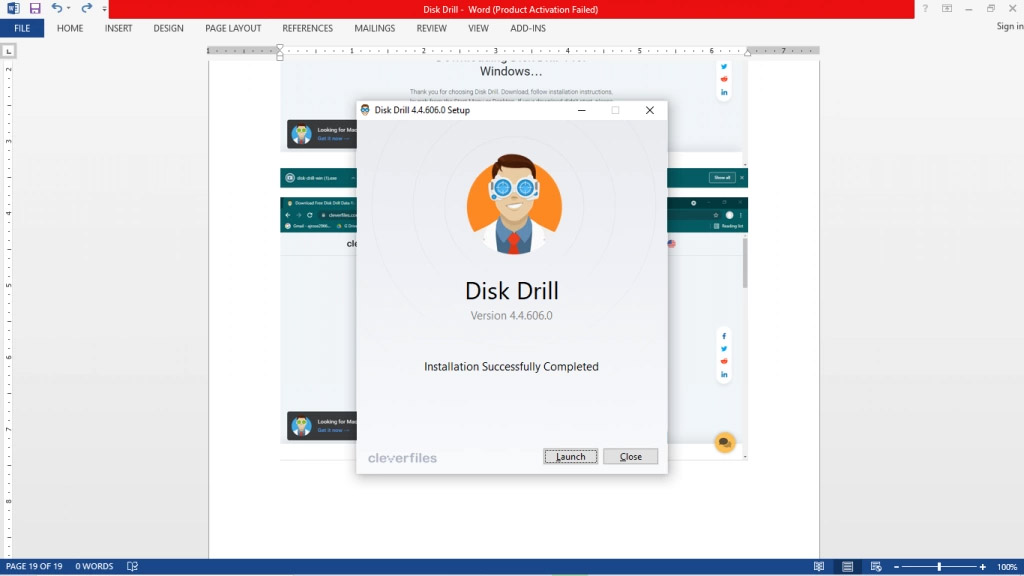The image size is (1024, 576).
Task: Open Ribbon Display Options
Action: (947, 8)
